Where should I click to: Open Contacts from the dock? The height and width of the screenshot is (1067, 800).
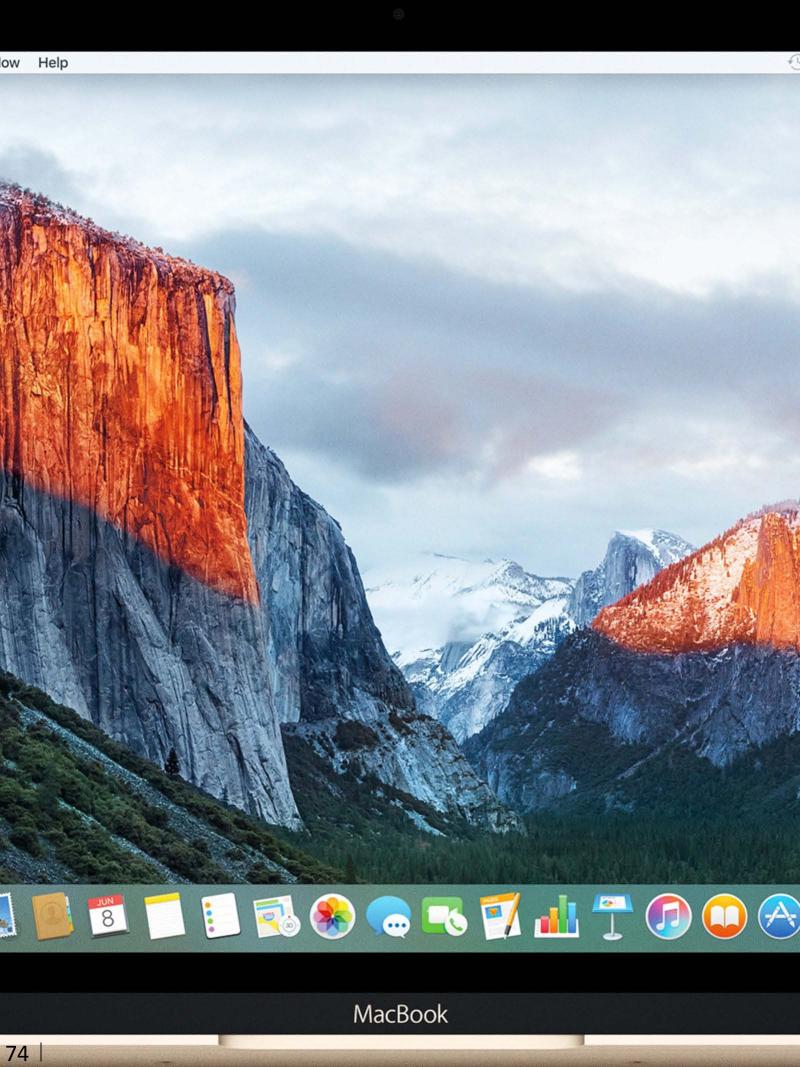pos(52,916)
